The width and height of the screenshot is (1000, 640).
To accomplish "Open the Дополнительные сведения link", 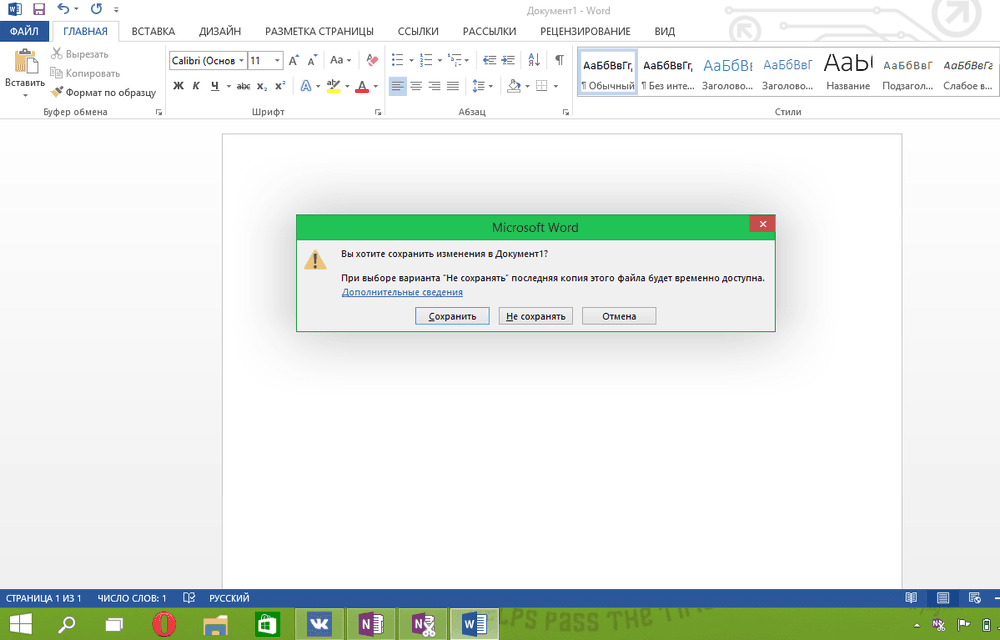I will pyautogui.click(x=402, y=292).
